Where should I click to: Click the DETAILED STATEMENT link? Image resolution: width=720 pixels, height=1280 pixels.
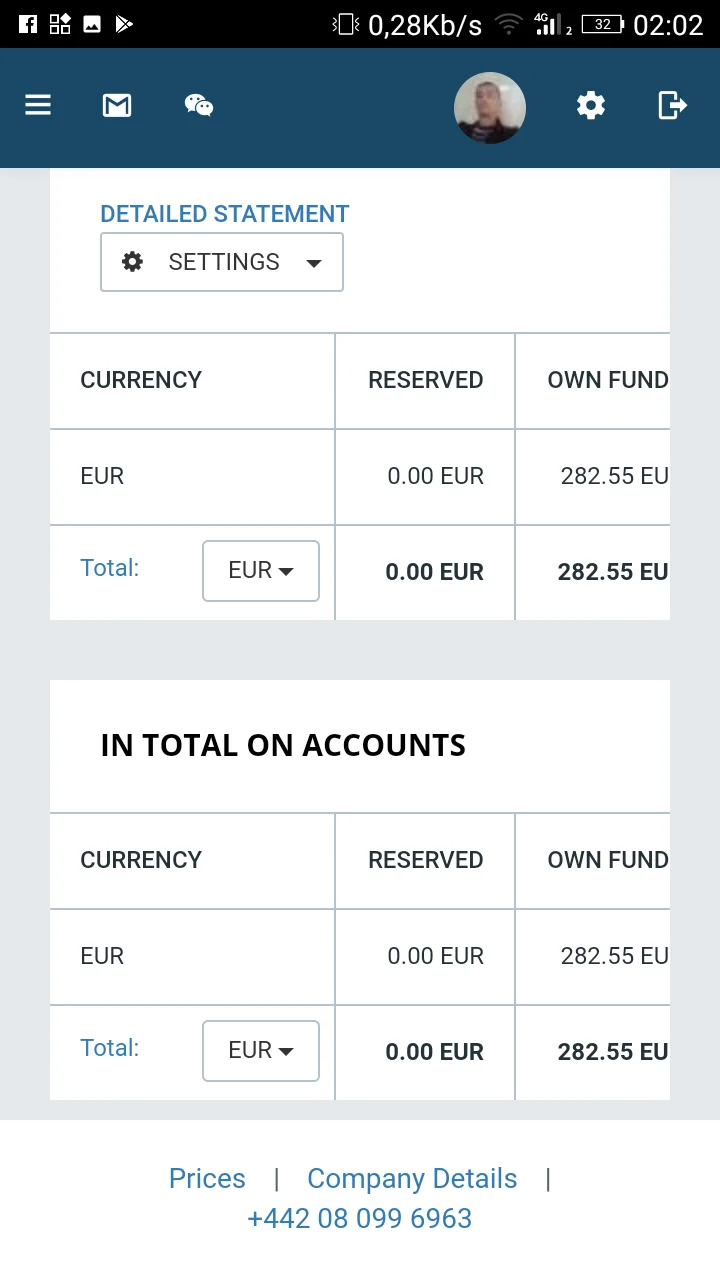click(x=225, y=214)
